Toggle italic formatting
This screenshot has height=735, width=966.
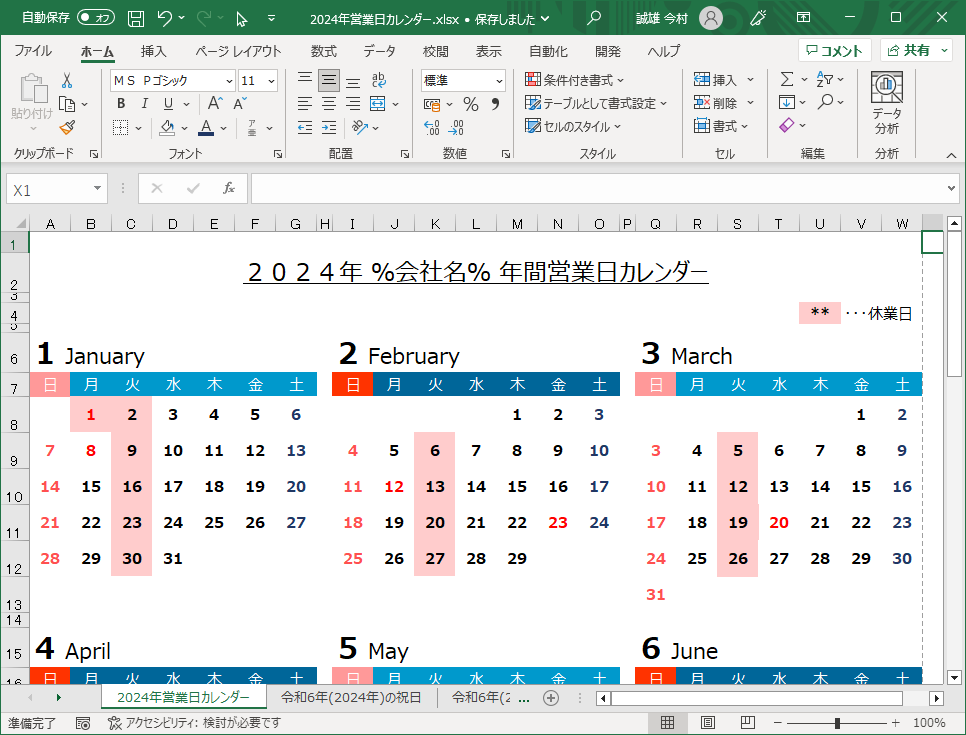[x=144, y=103]
